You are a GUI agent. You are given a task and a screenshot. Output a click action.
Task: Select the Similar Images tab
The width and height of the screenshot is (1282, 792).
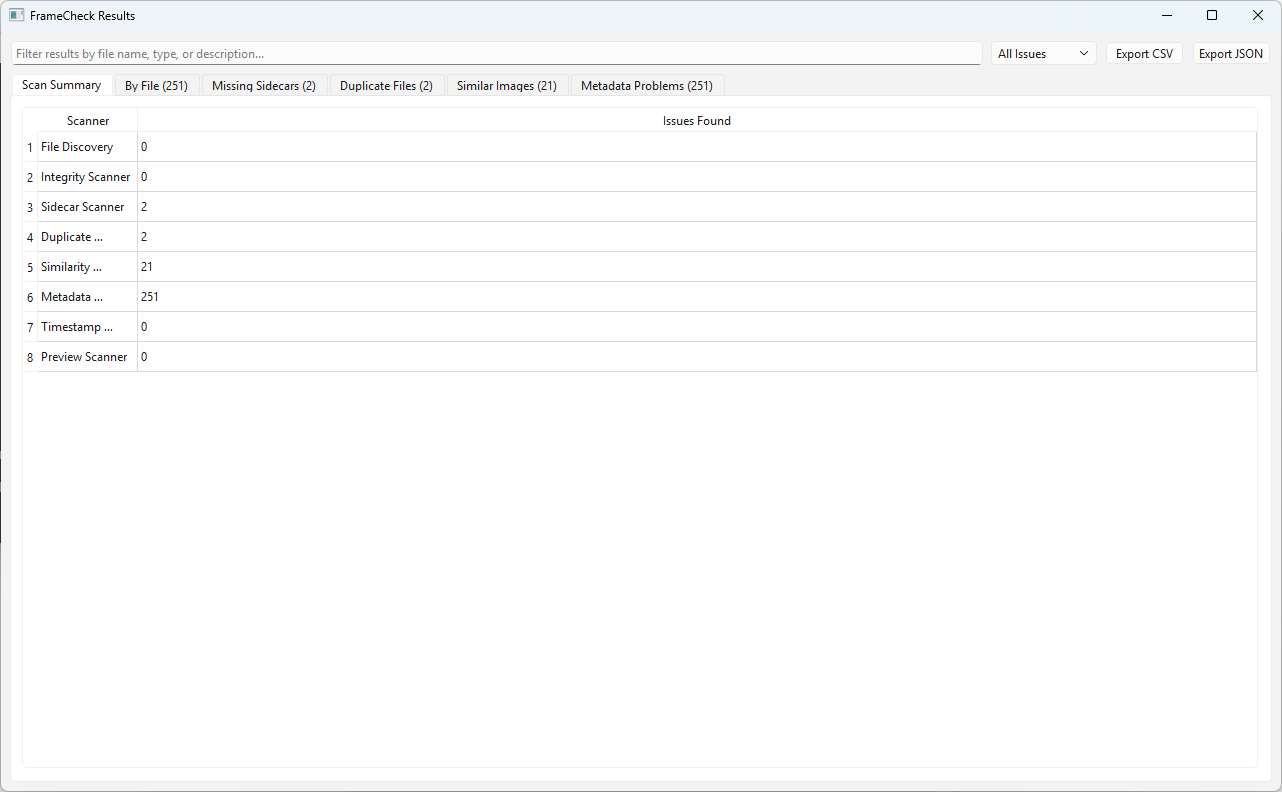pos(507,85)
